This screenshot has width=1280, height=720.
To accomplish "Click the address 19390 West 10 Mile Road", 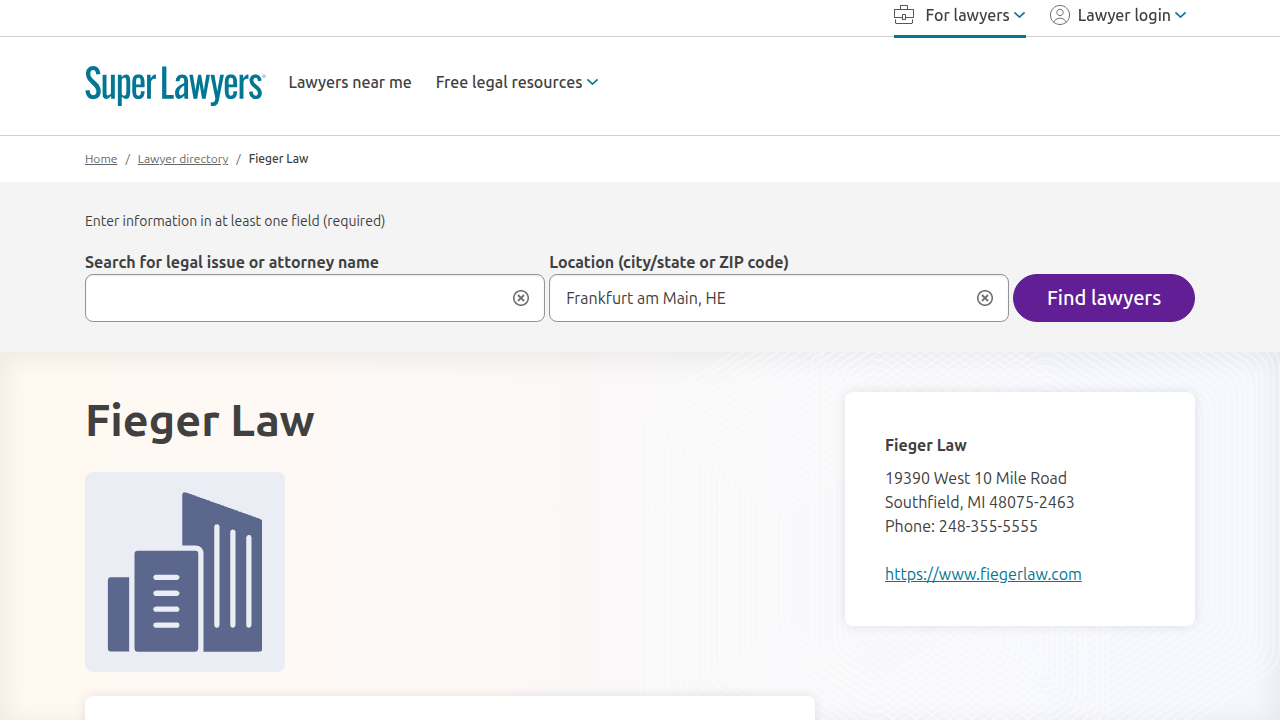I will (976, 478).
